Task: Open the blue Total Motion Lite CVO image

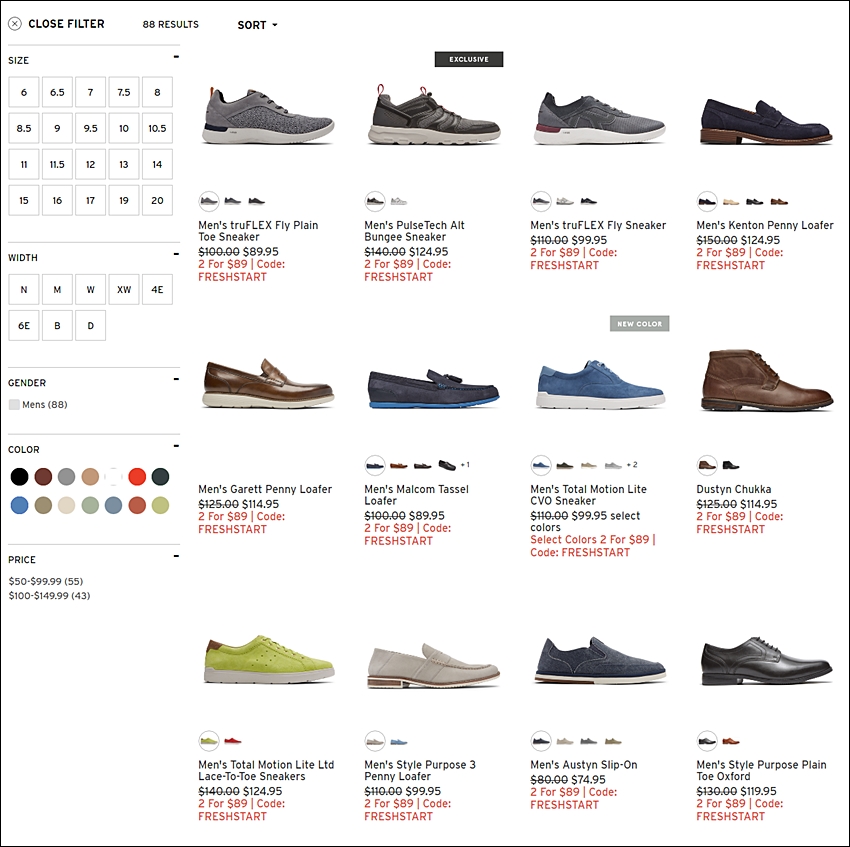Action: pyautogui.click(x=600, y=382)
